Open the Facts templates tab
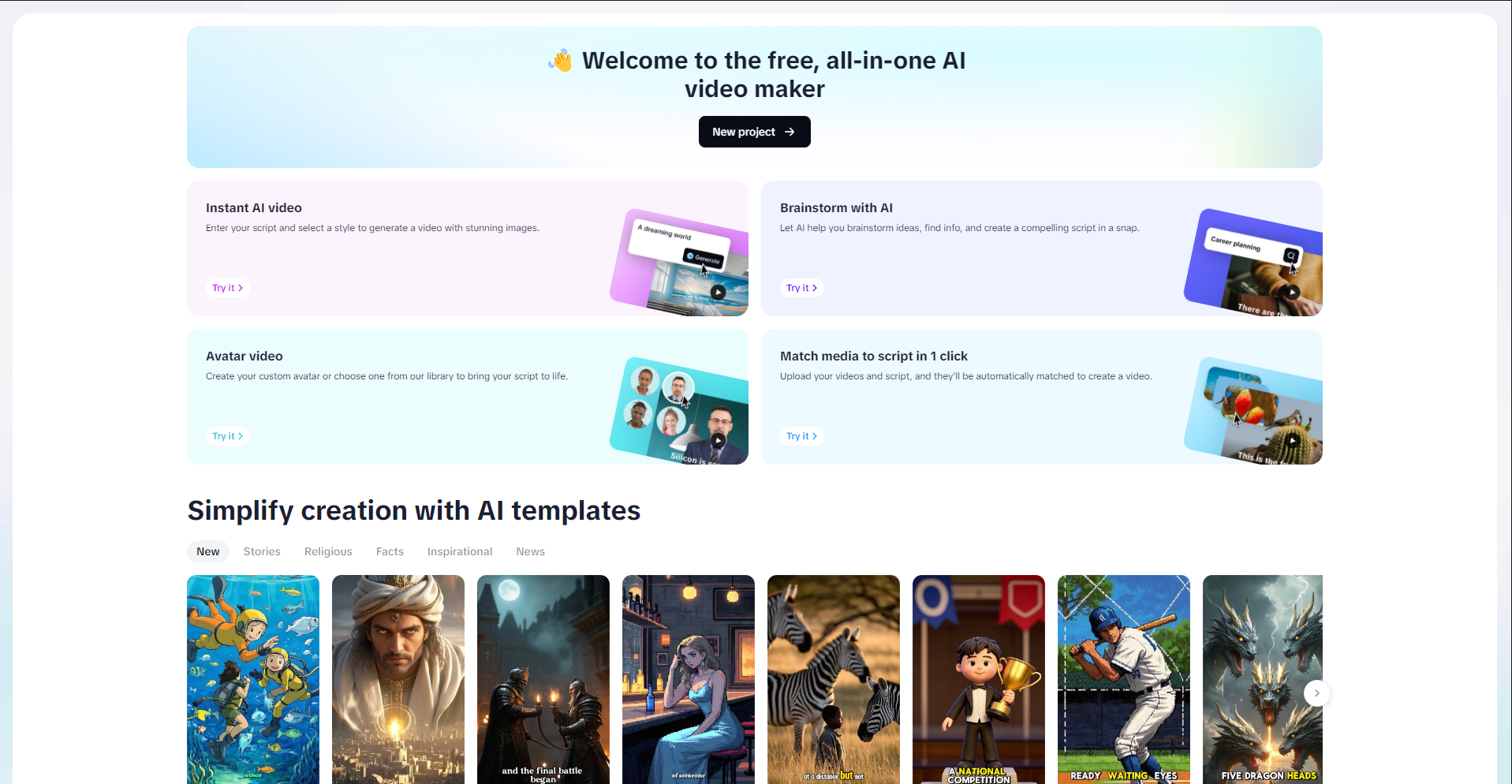1512x784 pixels. [390, 551]
